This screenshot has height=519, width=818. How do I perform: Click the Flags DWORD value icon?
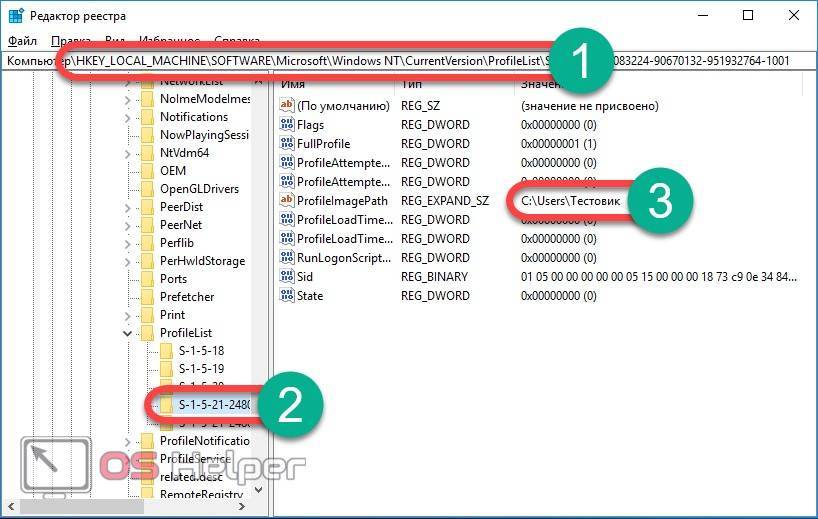(x=287, y=125)
